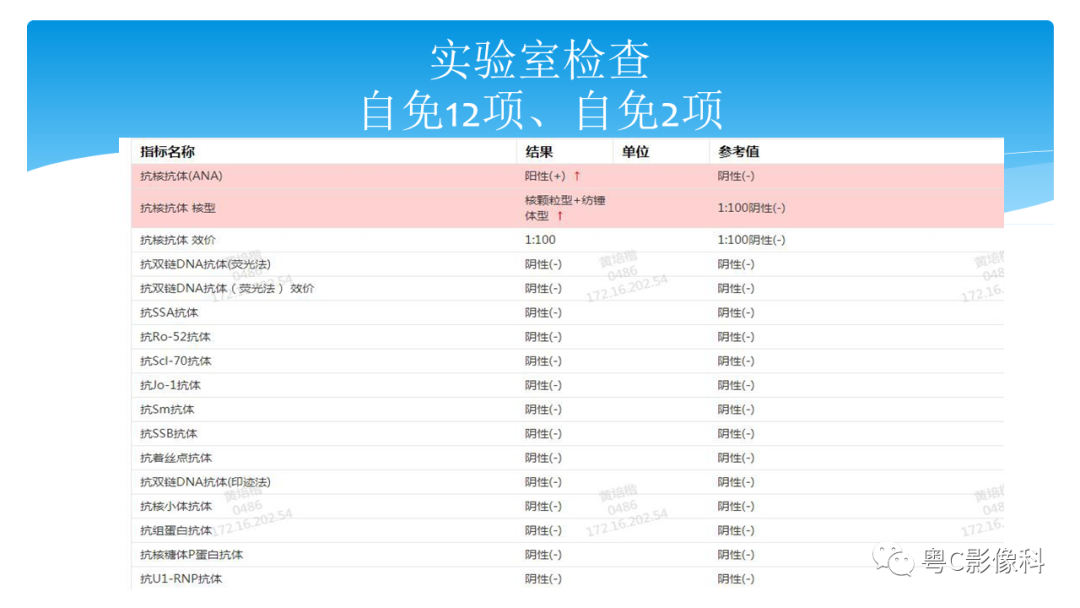
Task: Click result 阴性(-) for 抗双链DNA抗体(荧光法)
Action: click(543, 264)
